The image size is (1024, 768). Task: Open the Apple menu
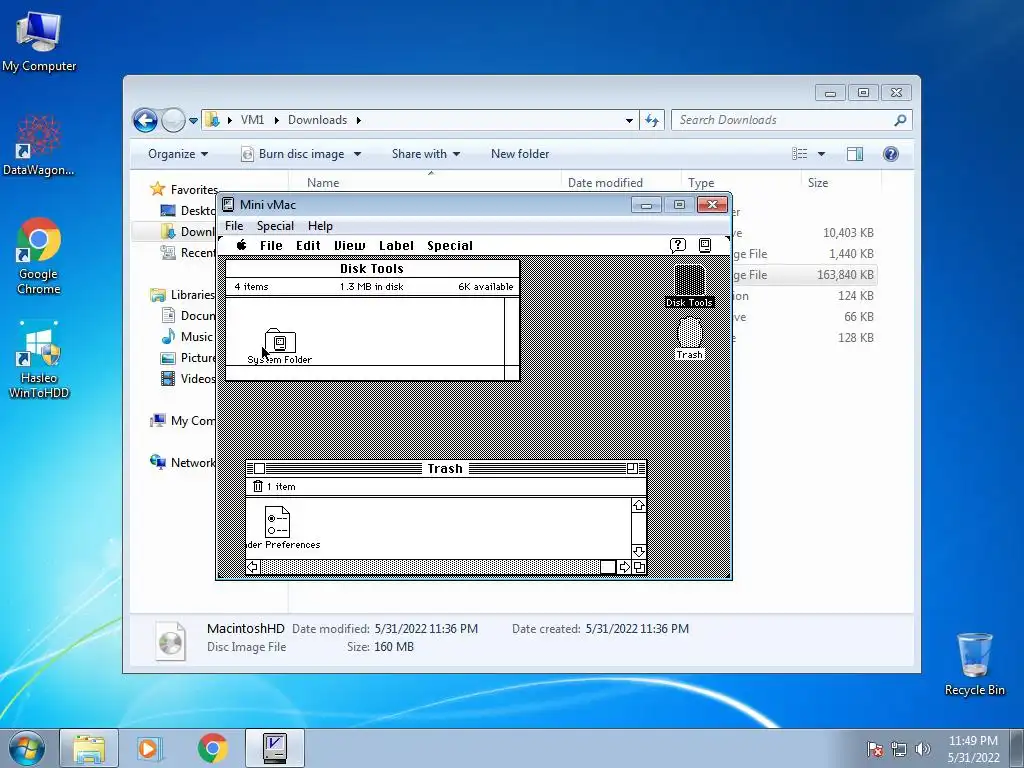click(x=242, y=245)
